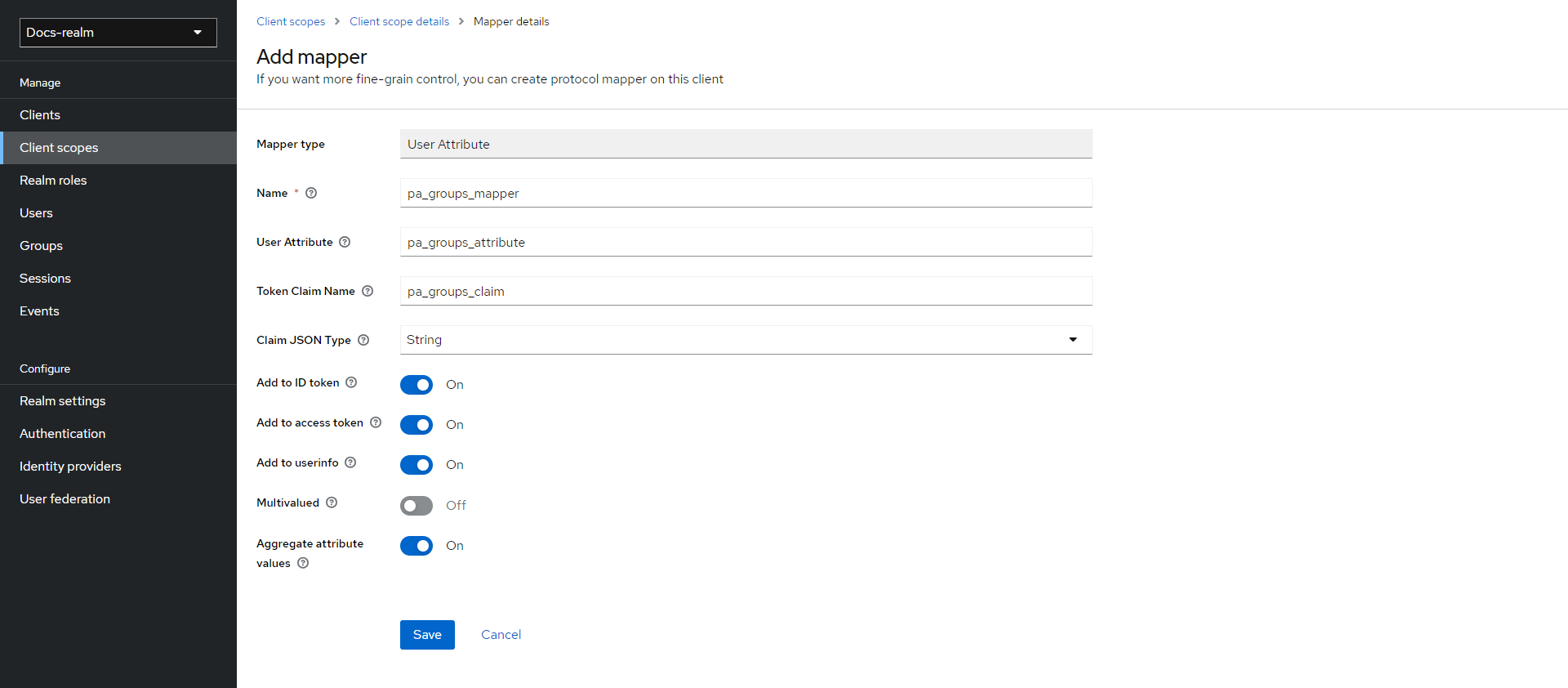The height and width of the screenshot is (688, 1568).
Task: Click Claim JSON Type help icon
Action: tap(363, 340)
